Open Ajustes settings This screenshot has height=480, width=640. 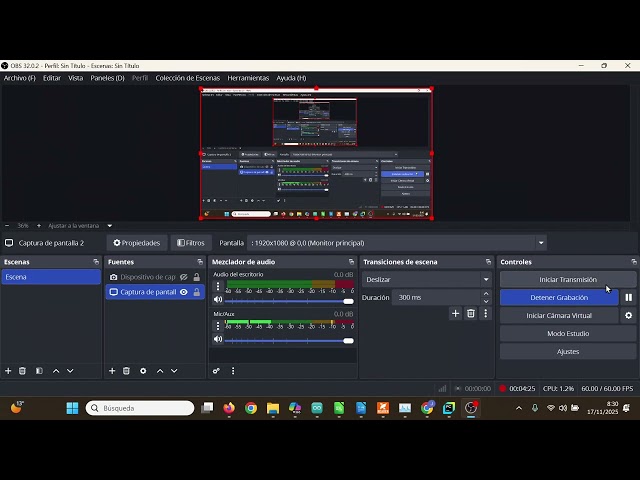click(568, 351)
